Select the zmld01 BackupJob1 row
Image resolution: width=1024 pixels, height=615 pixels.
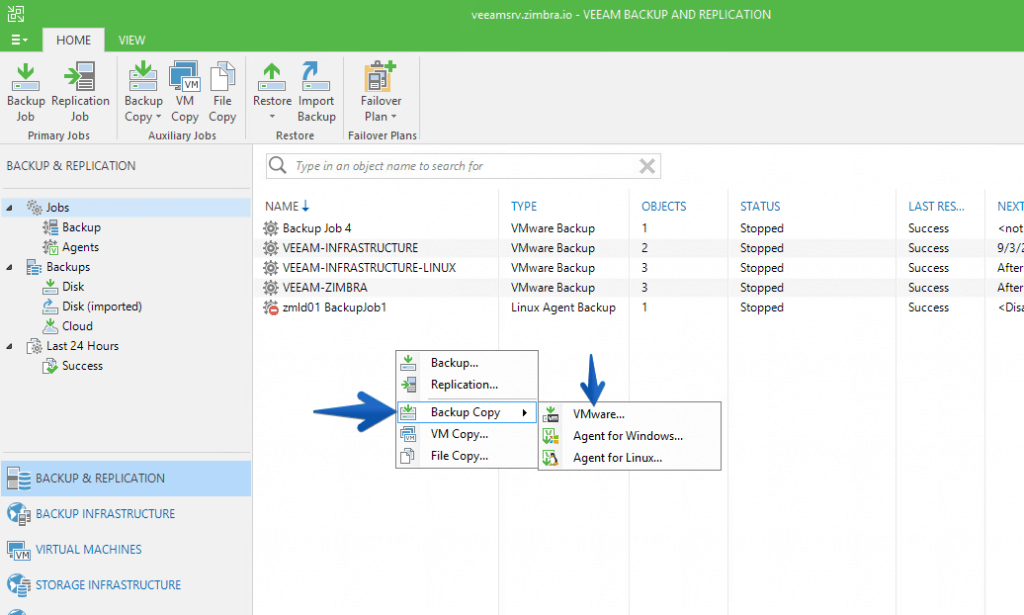[637, 308]
